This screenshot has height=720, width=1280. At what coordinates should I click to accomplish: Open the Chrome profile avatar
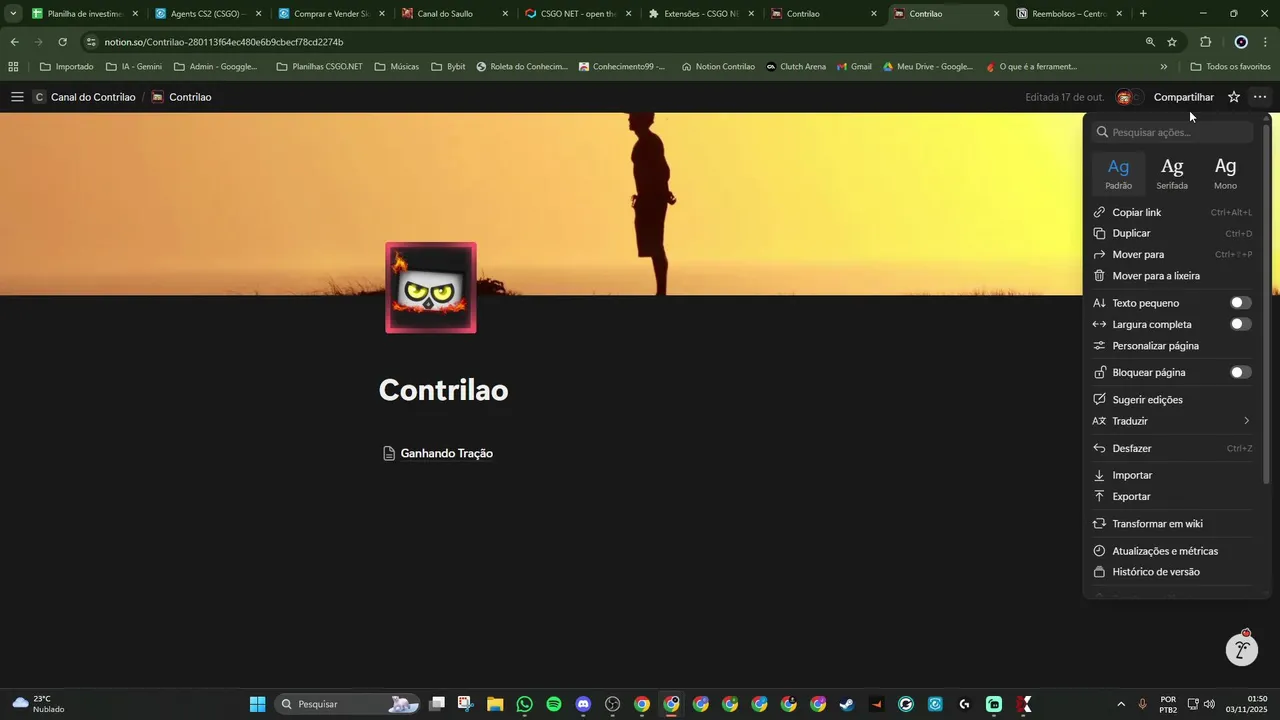1241,42
